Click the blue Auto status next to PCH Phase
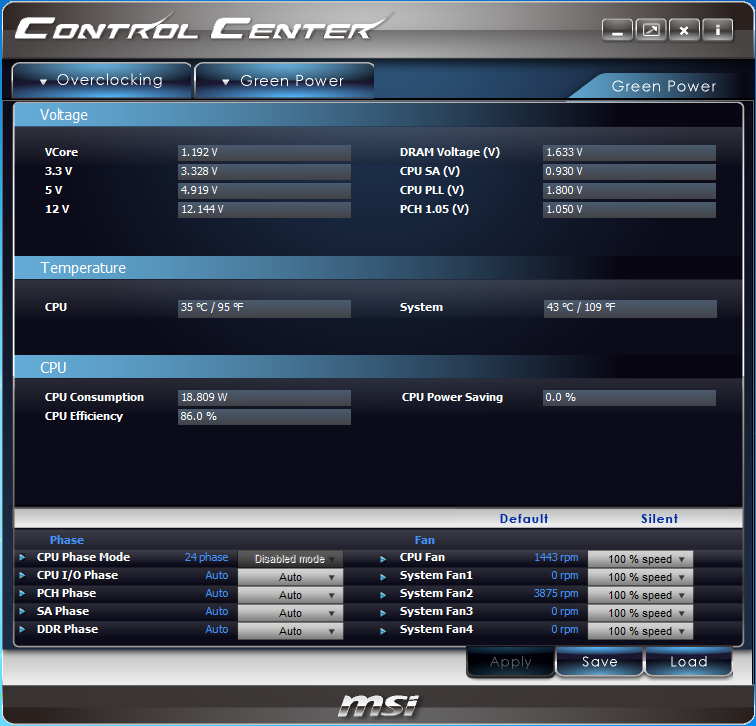 [x=216, y=593]
